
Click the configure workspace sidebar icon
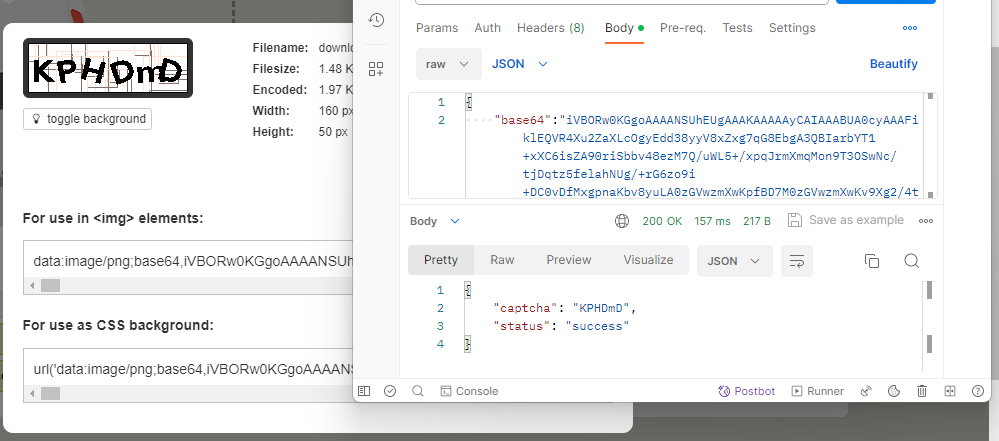coord(376,69)
